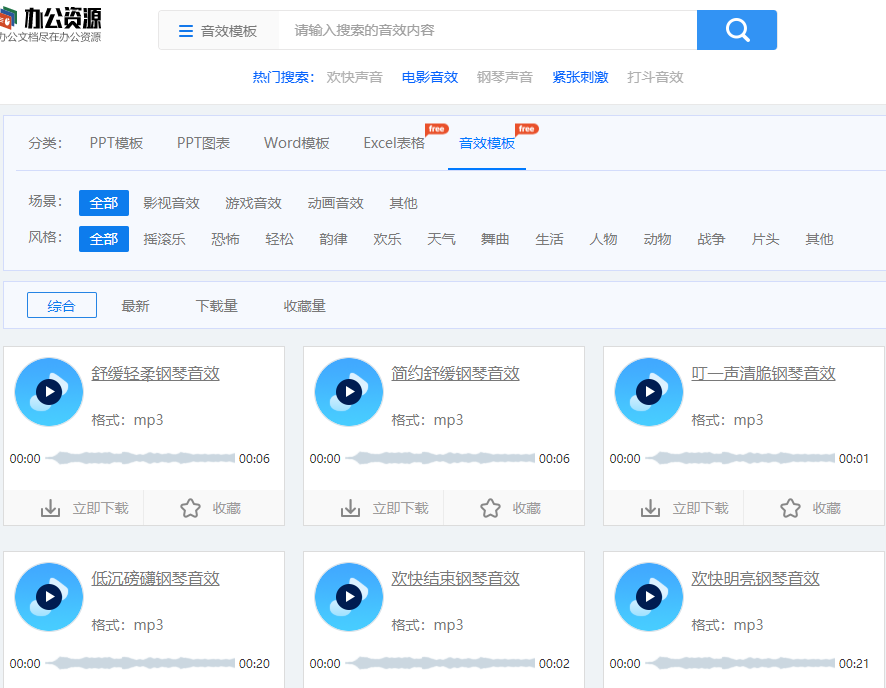Image resolution: width=886 pixels, height=688 pixels.
Task: Download 舒缓轻柔钢琴音效 via 立即下载 icon
Action: (x=50, y=508)
